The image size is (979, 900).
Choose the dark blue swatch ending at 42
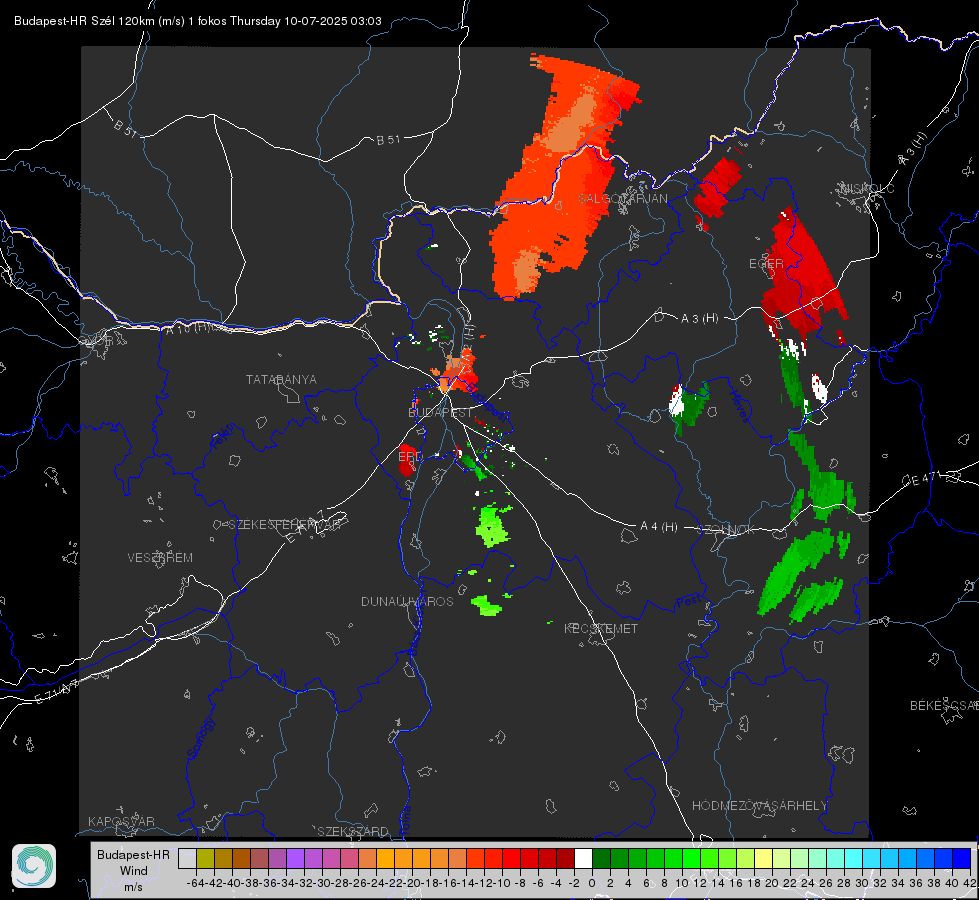[x=962, y=858]
